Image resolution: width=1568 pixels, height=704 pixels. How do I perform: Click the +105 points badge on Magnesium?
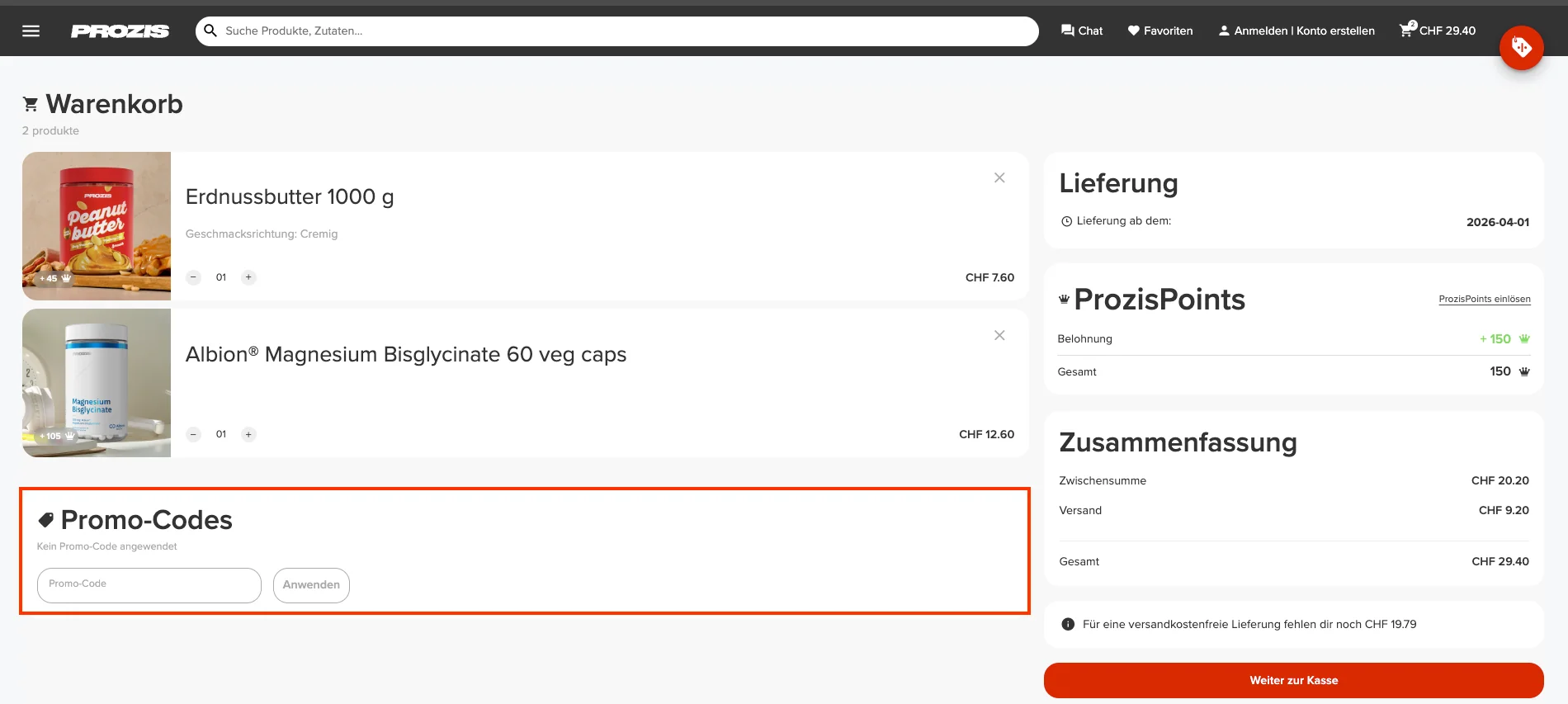click(57, 436)
